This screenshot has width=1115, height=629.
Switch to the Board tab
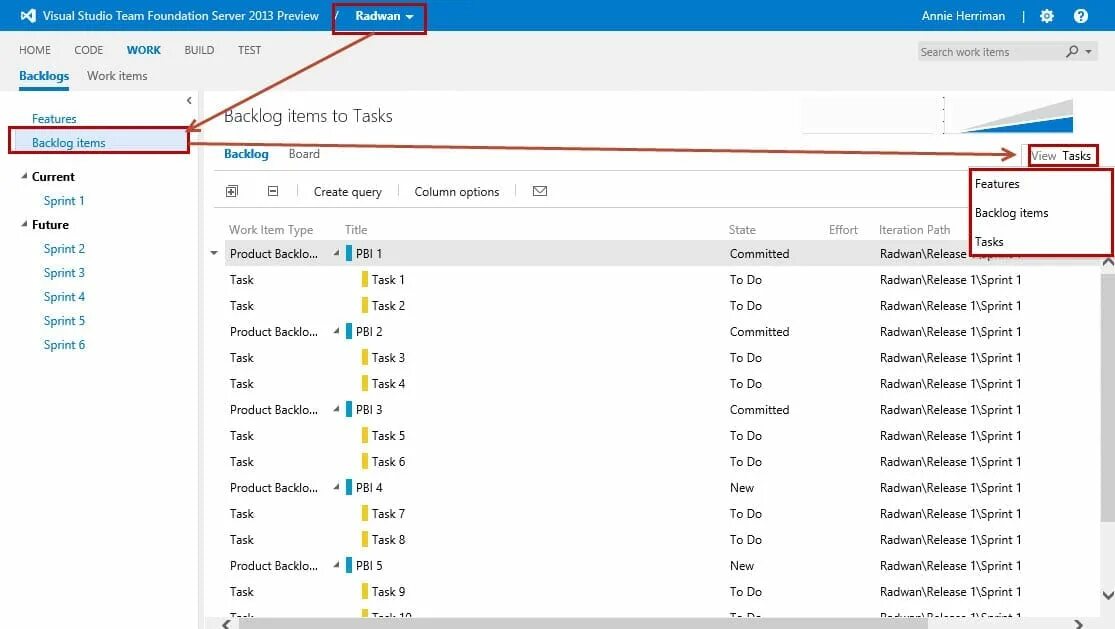[x=304, y=154]
